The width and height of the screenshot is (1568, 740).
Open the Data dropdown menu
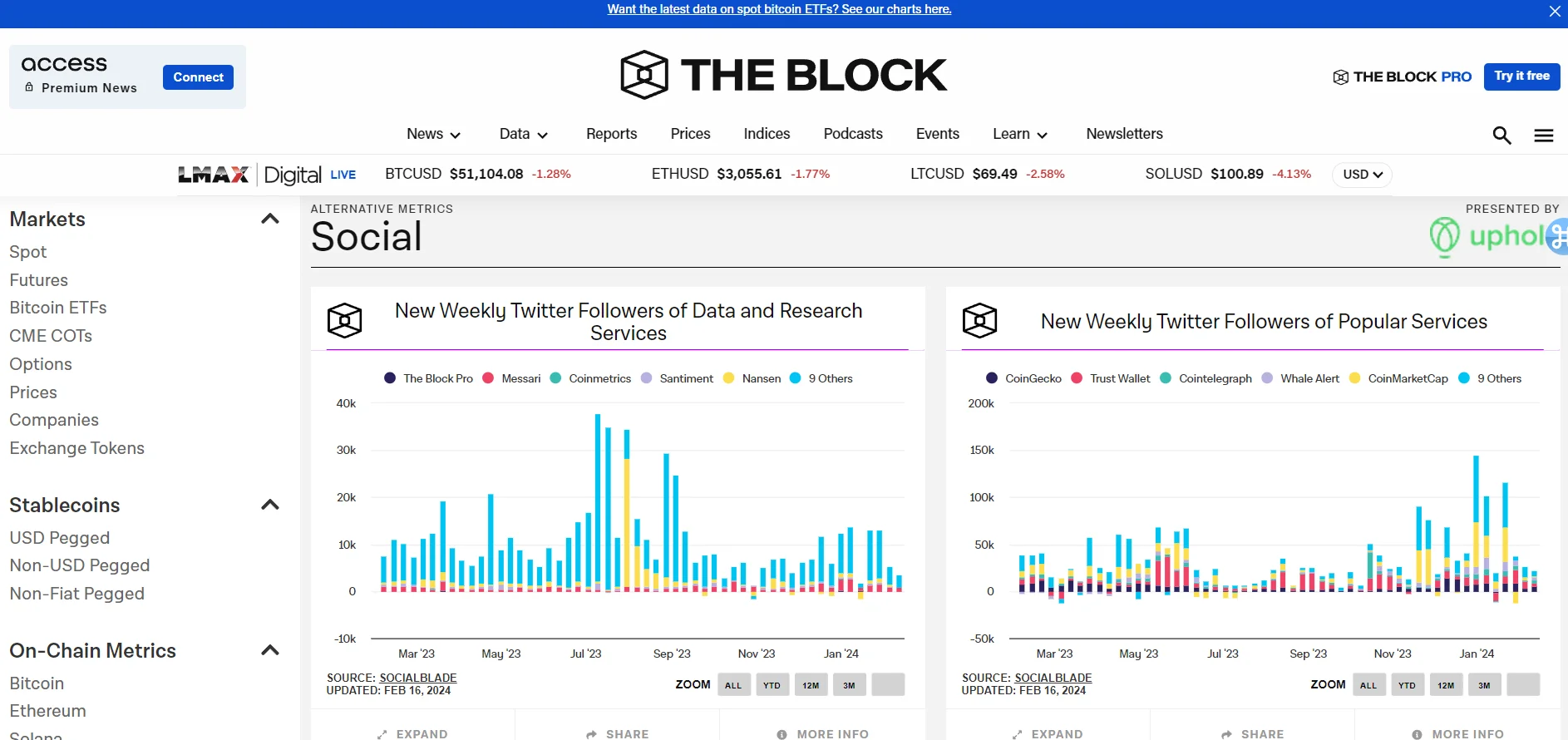click(524, 134)
